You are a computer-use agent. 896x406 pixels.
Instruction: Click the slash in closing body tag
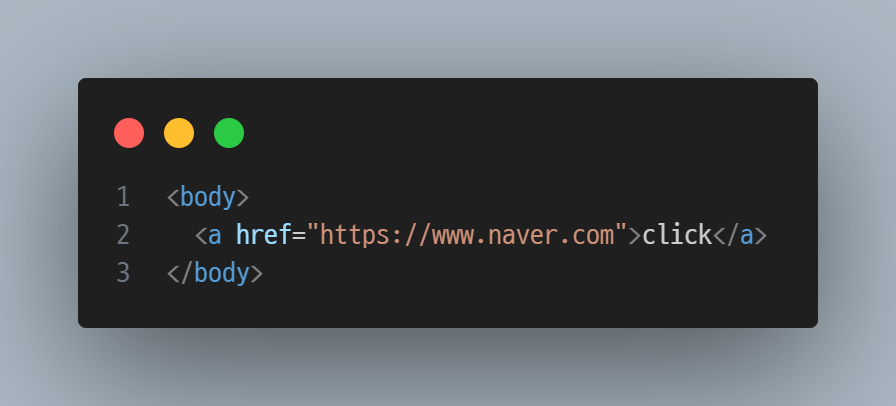(x=187, y=273)
